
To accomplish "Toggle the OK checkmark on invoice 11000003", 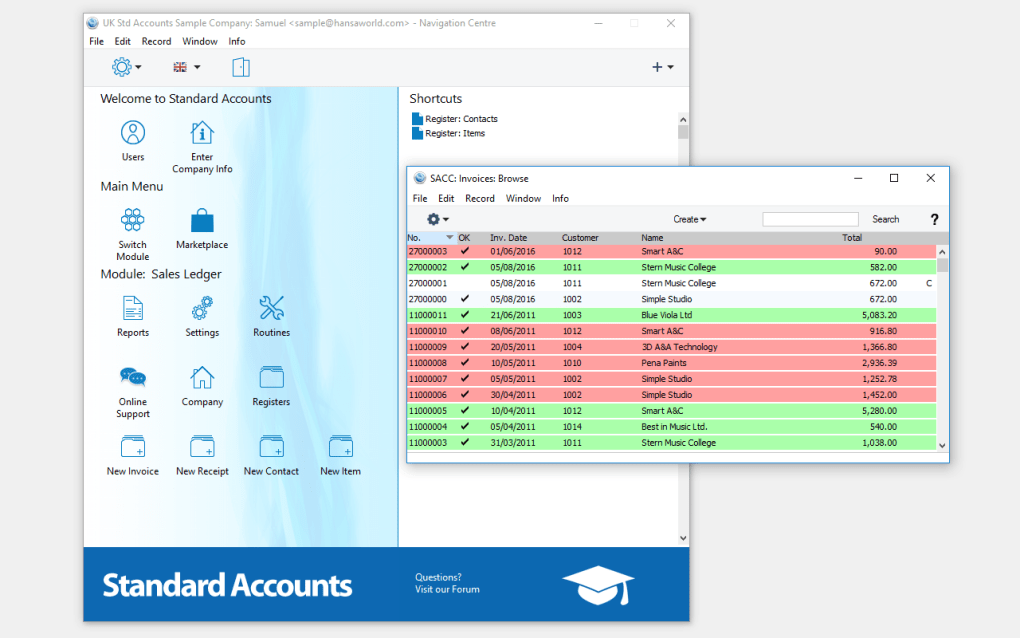I will pyautogui.click(x=463, y=443).
